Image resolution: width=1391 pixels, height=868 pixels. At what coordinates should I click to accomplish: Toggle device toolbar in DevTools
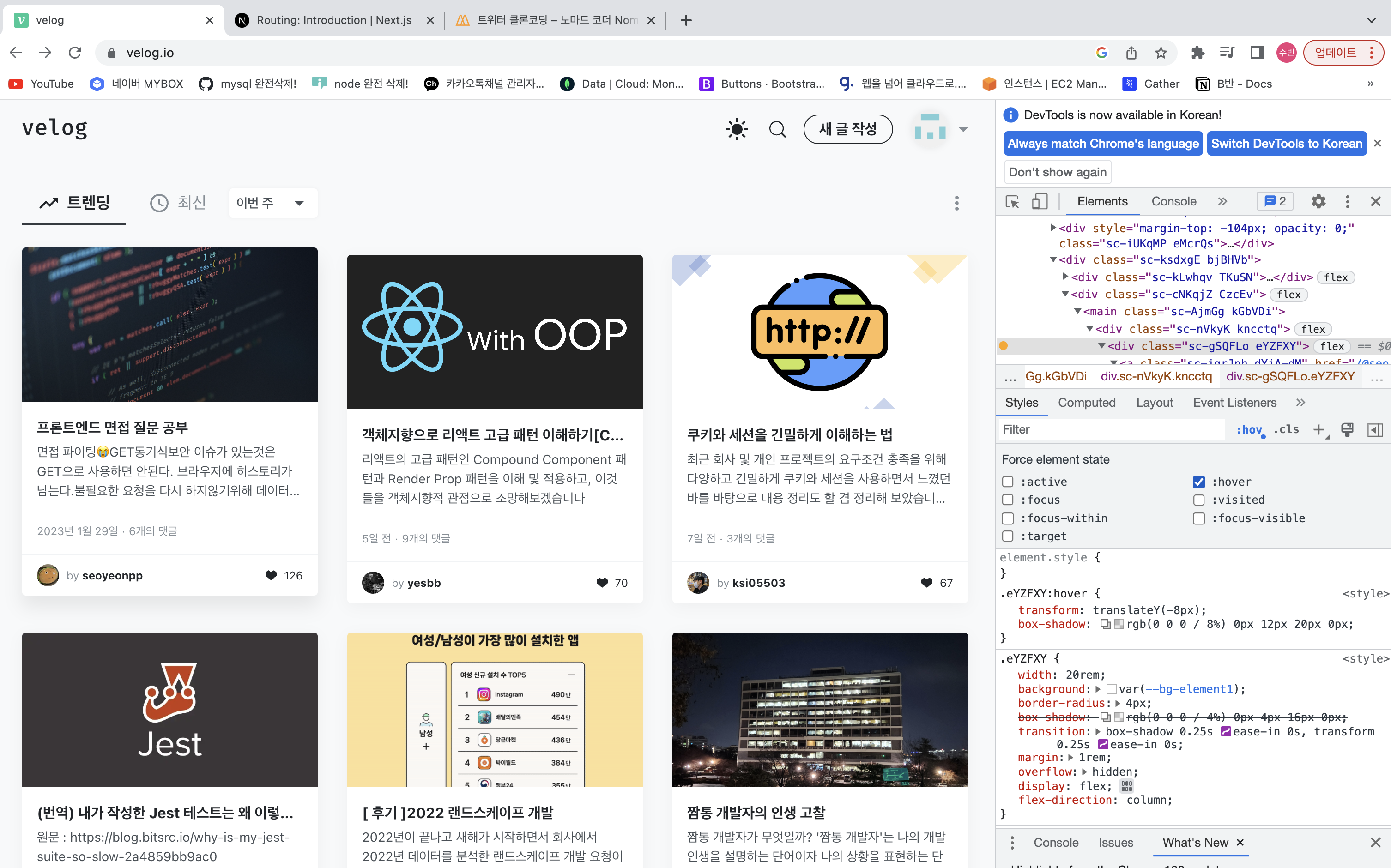(x=1039, y=201)
